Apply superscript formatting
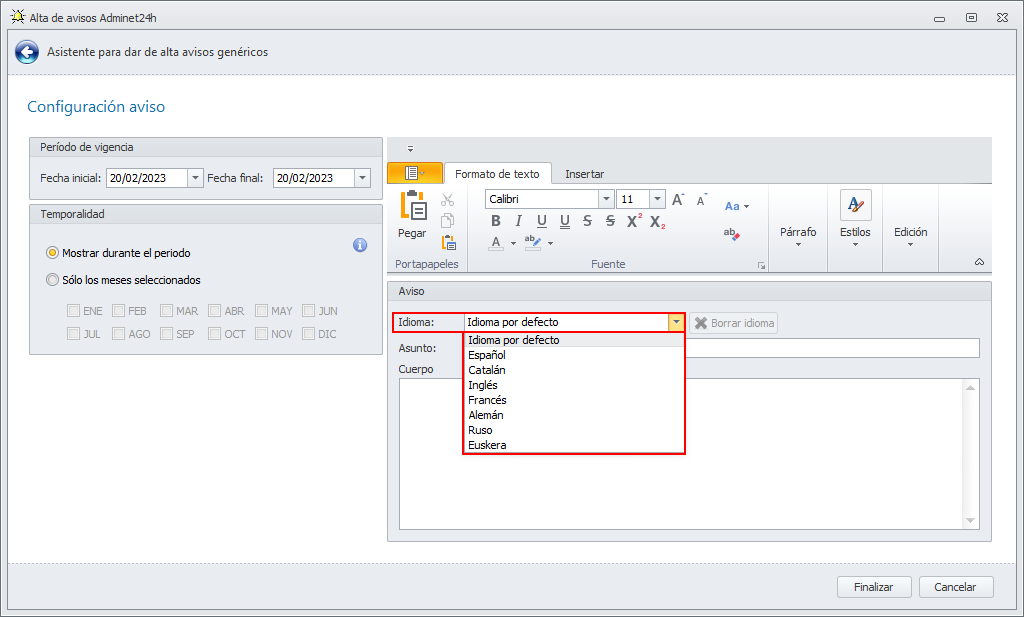 point(634,221)
